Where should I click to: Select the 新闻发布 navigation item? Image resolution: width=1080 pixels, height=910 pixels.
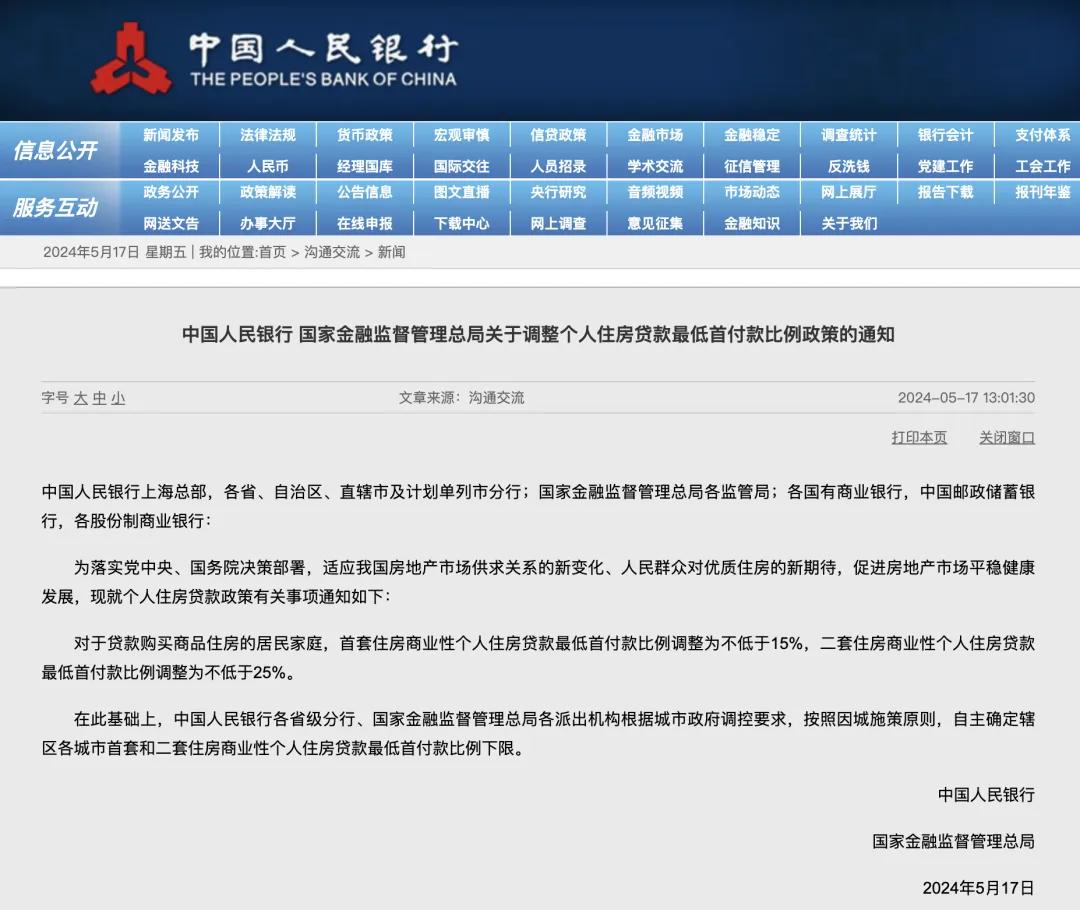tap(170, 135)
